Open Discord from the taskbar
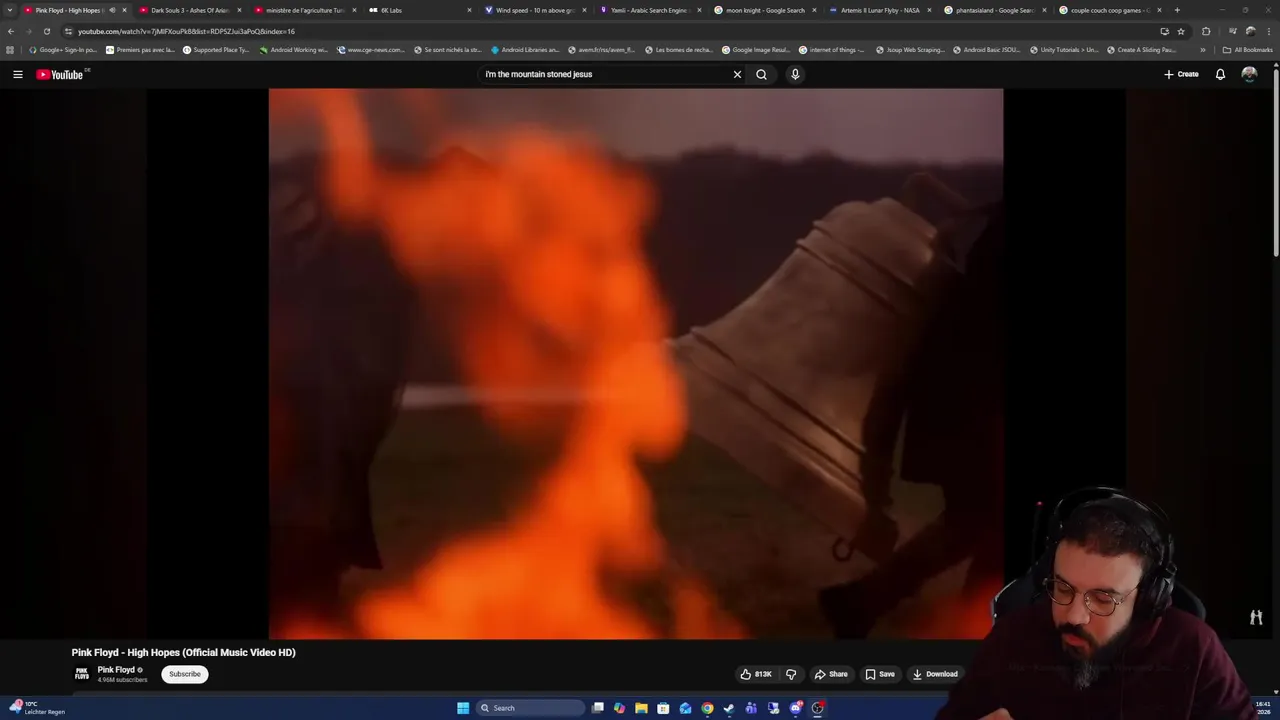 [796, 708]
